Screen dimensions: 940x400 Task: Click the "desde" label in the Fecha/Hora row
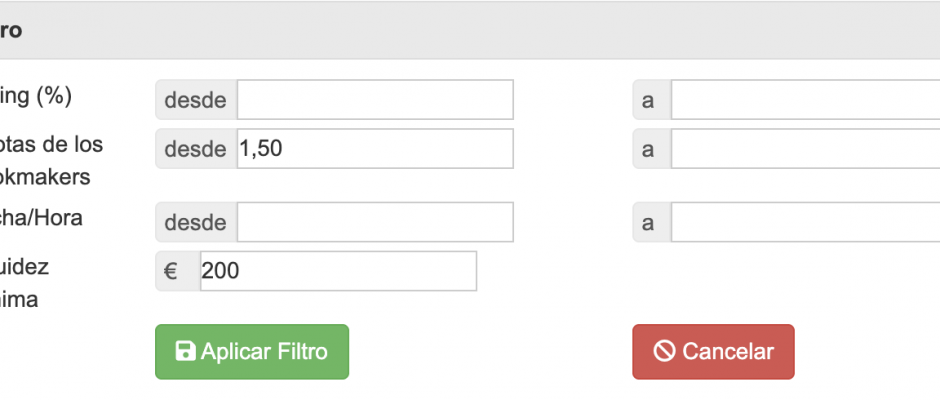tap(196, 222)
